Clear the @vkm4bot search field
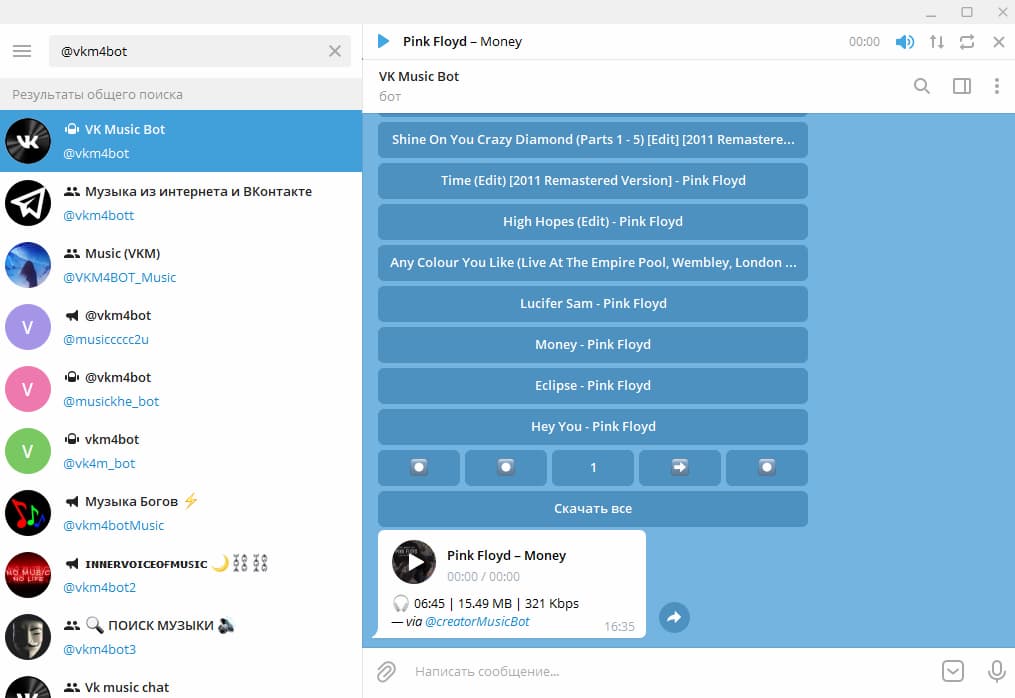 pyautogui.click(x=335, y=51)
